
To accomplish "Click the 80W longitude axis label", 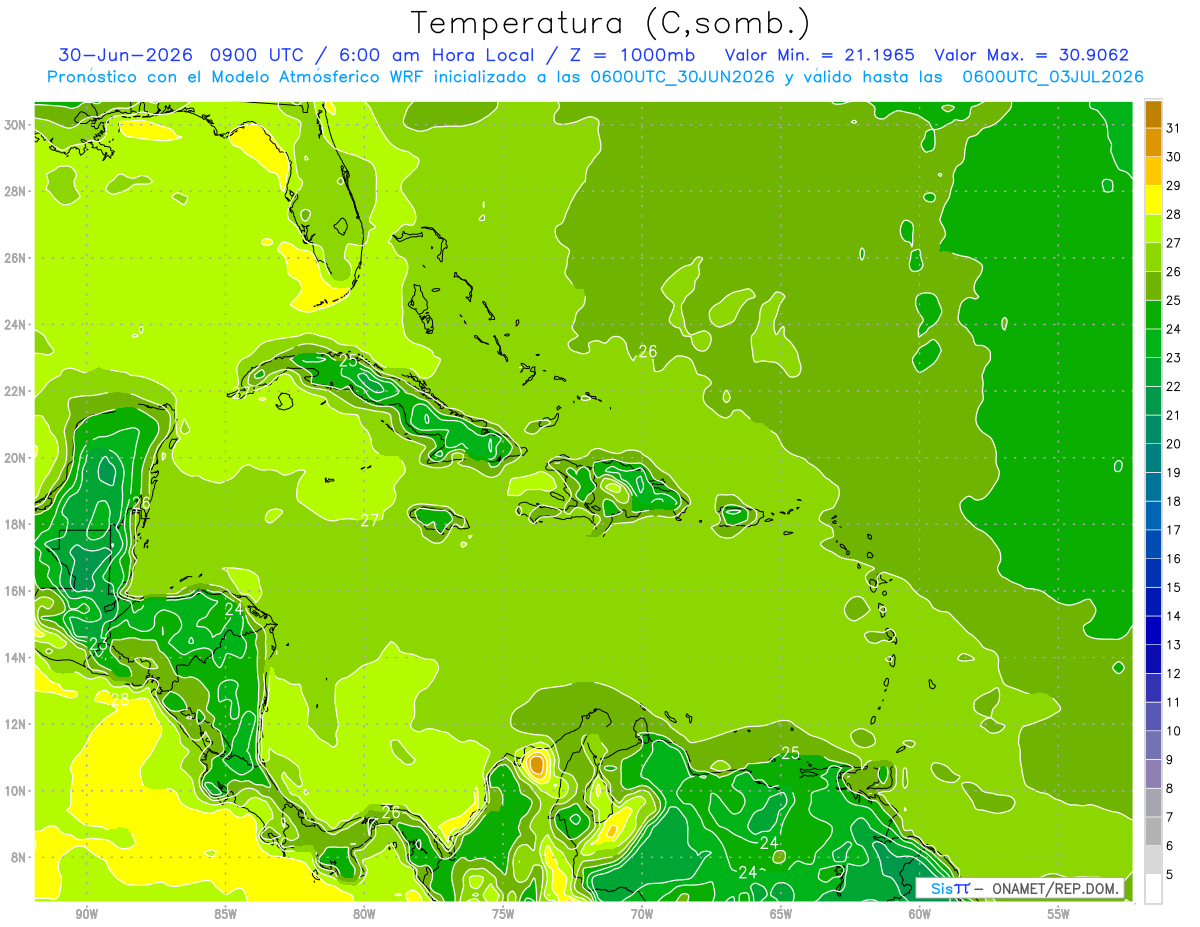I will 365,915.
